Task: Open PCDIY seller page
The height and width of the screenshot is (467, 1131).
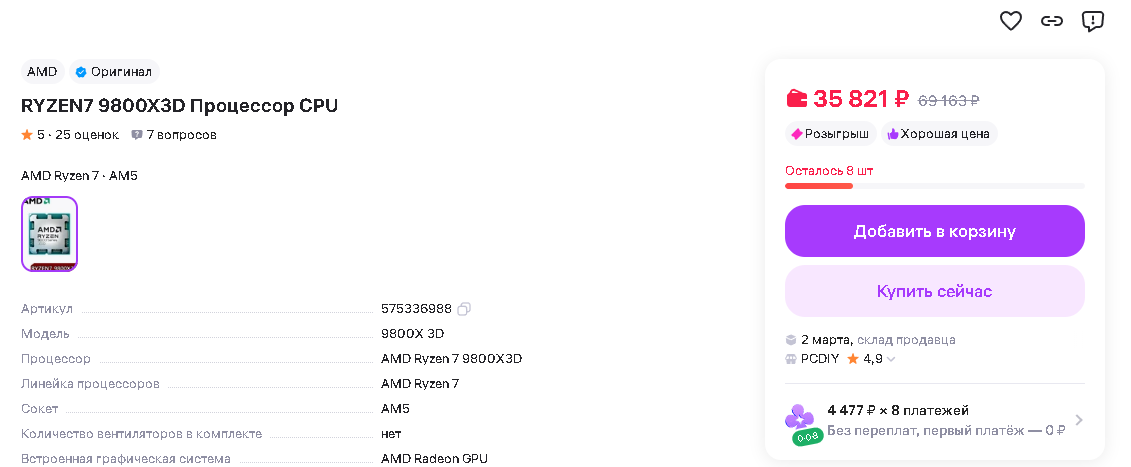Action: point(819,359)
